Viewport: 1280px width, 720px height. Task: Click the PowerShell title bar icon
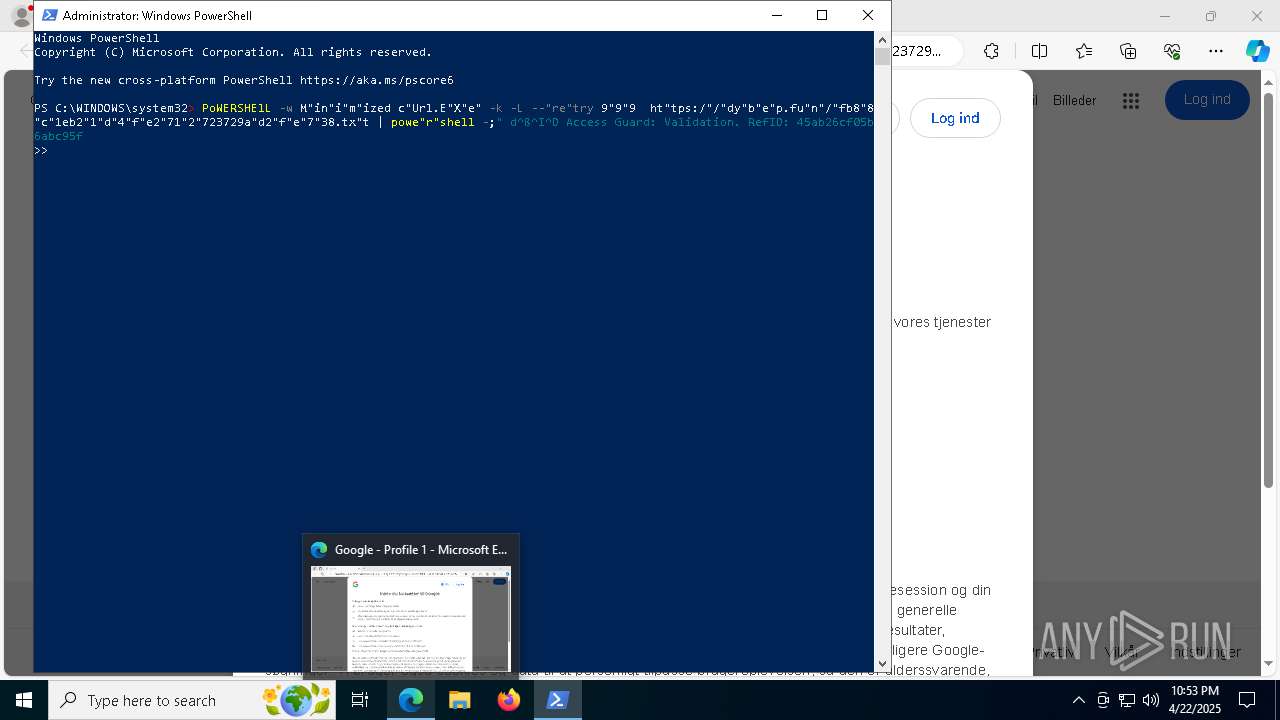(49, 15)
